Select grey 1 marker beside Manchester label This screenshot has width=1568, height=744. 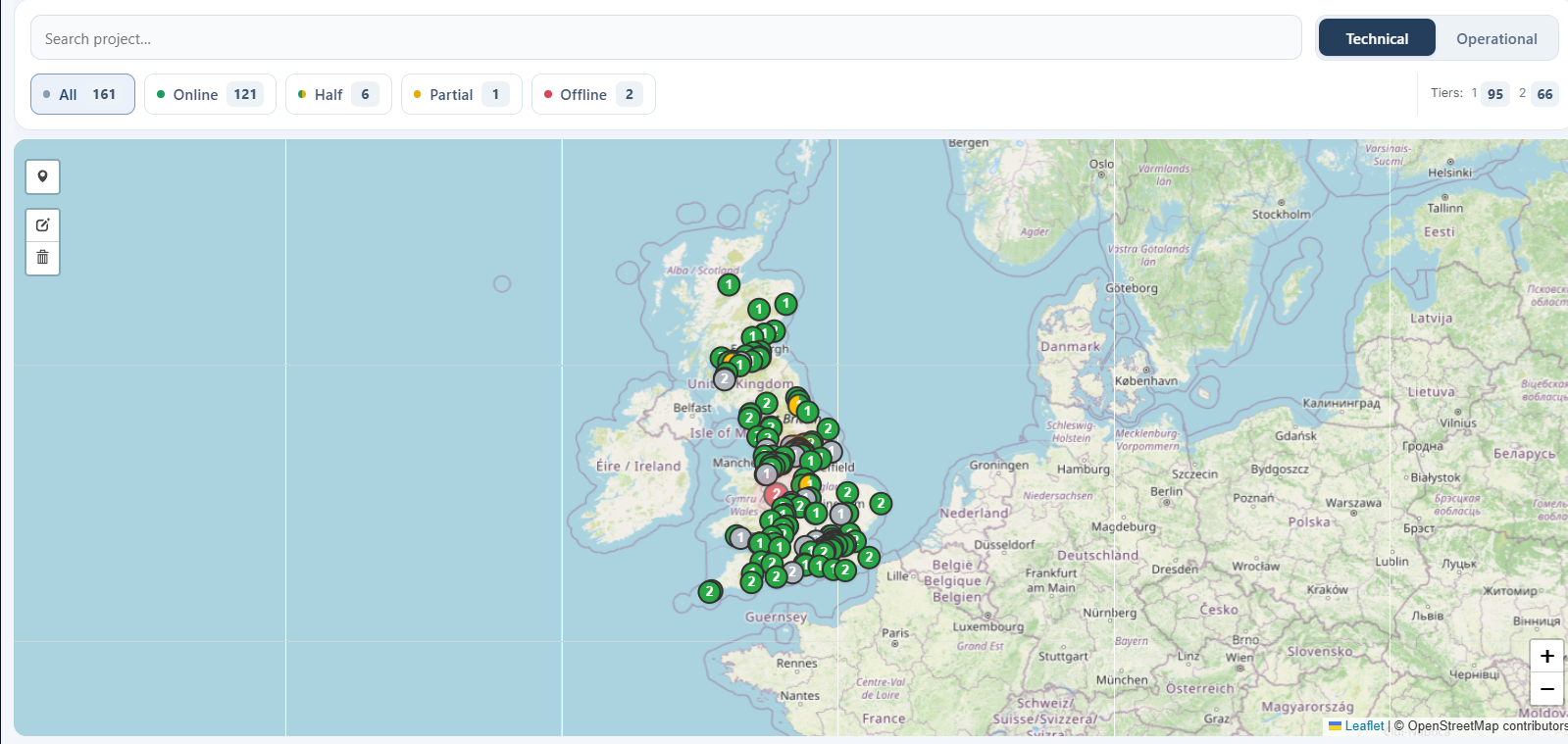point(766,473)
